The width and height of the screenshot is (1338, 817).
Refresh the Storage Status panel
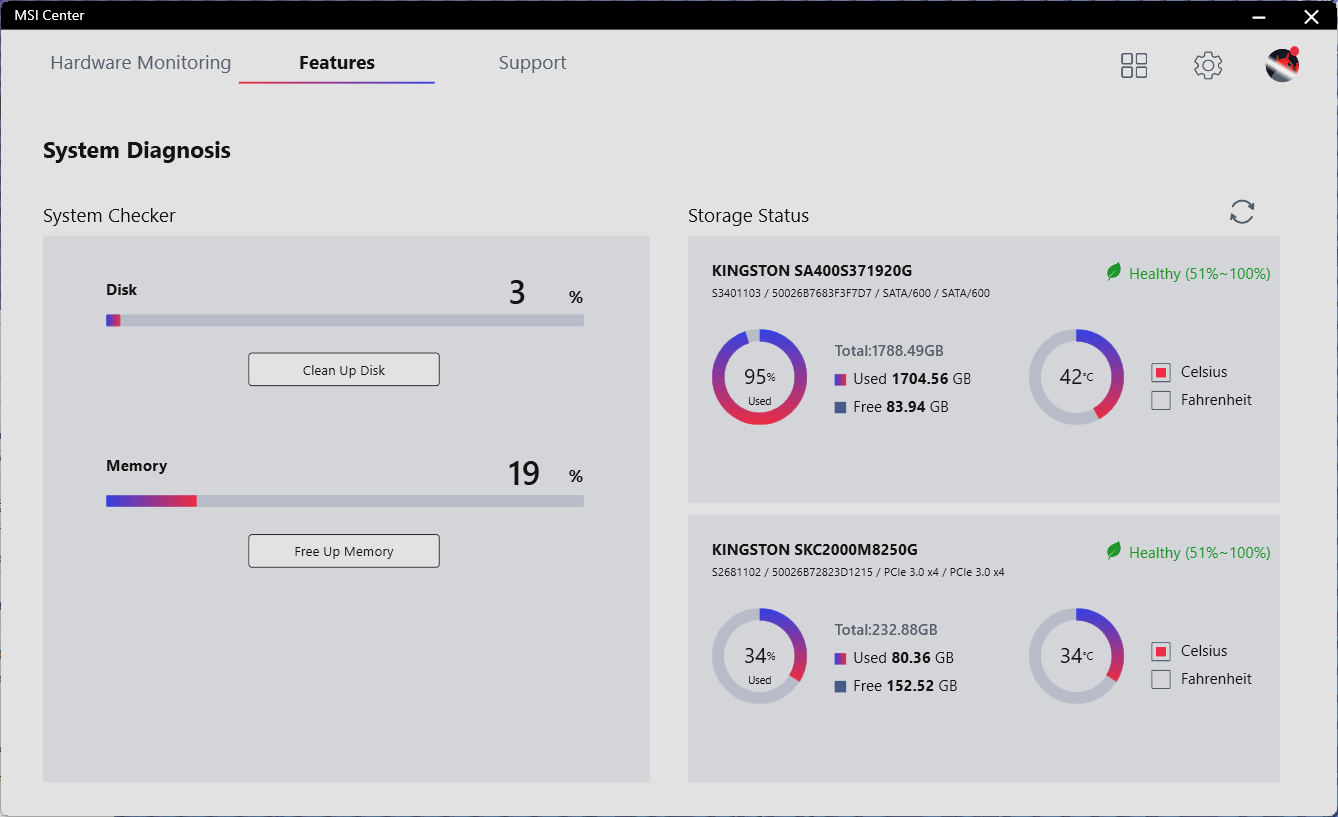point(1242,212)
